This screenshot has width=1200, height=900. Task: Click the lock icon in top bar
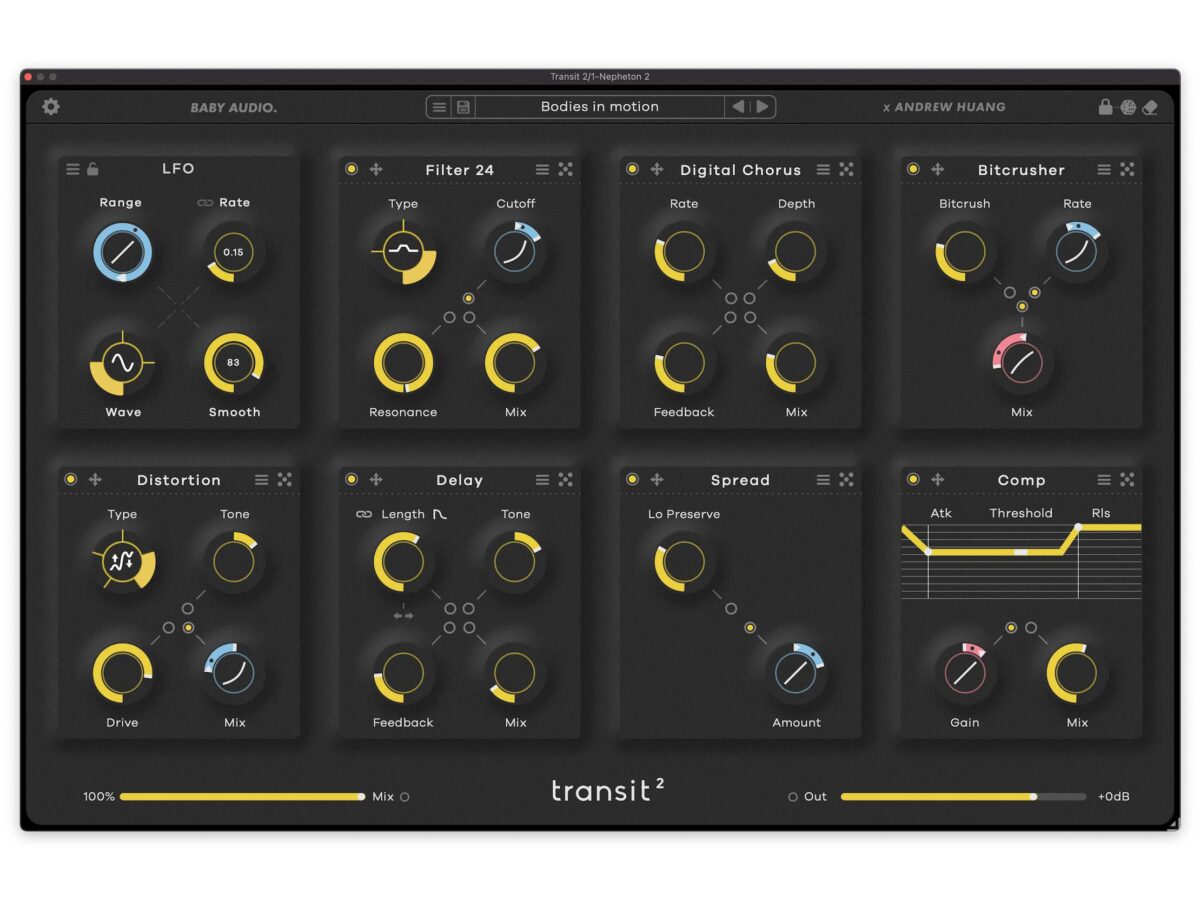pos(1105,107)
